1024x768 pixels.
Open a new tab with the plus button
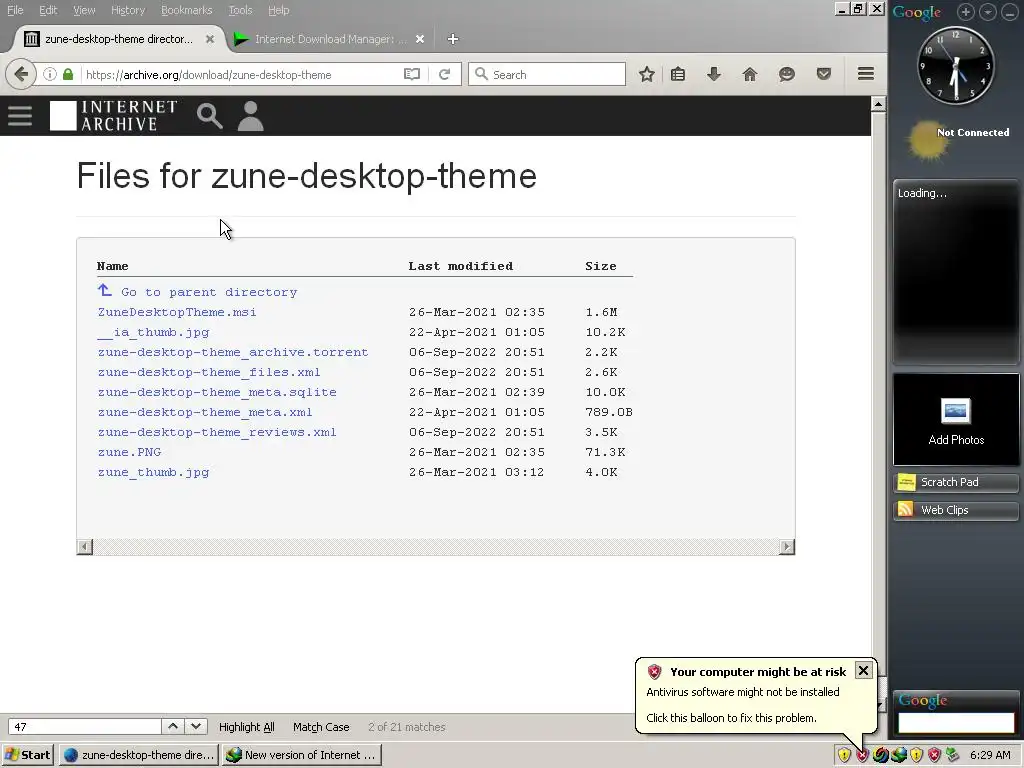tap(453, 39)
